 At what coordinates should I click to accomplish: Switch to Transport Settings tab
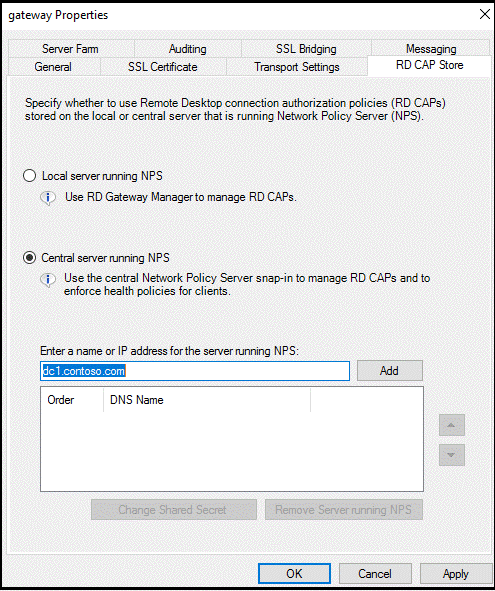tap(297, 67)
